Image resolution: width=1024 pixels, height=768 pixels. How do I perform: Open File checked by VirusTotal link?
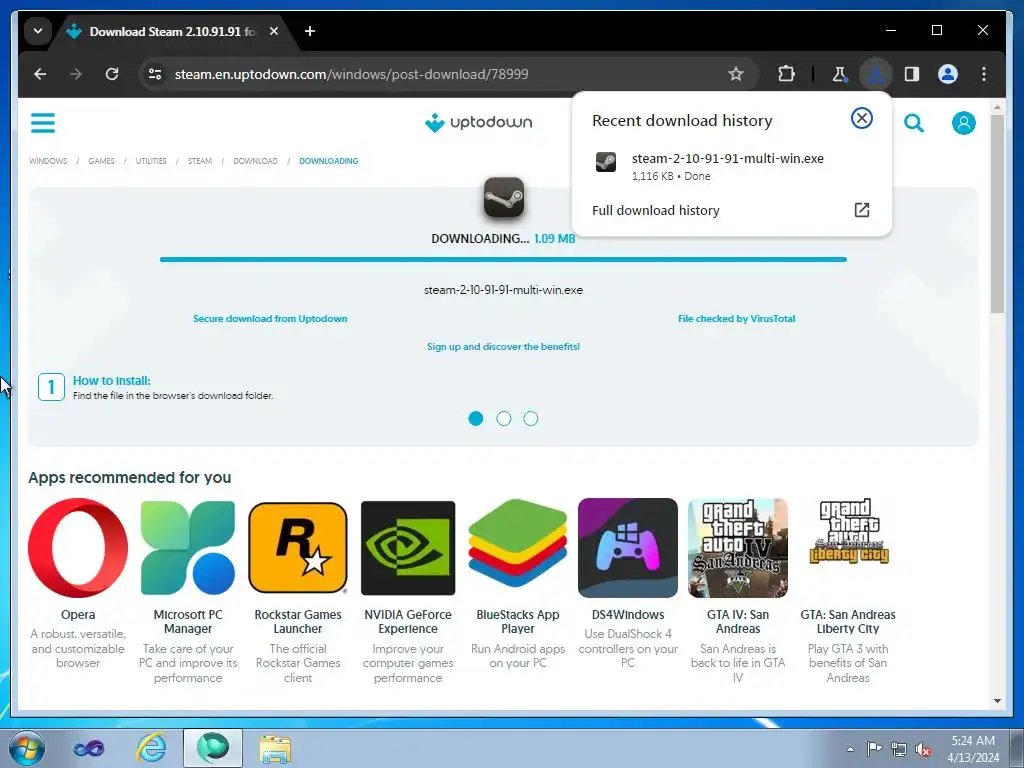pyautogui.click(x=737, y=319)
